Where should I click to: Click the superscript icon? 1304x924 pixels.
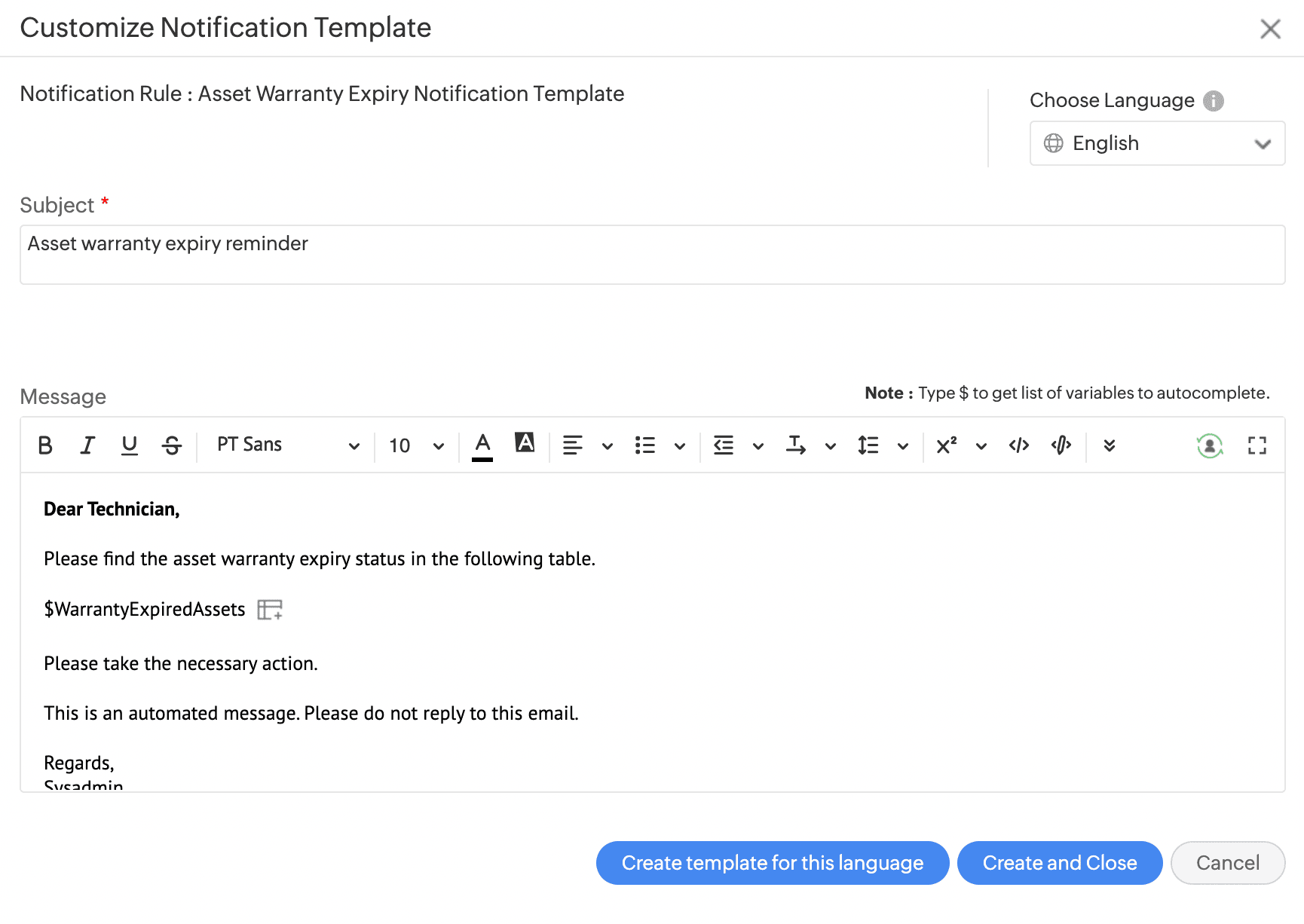(947, 445)
